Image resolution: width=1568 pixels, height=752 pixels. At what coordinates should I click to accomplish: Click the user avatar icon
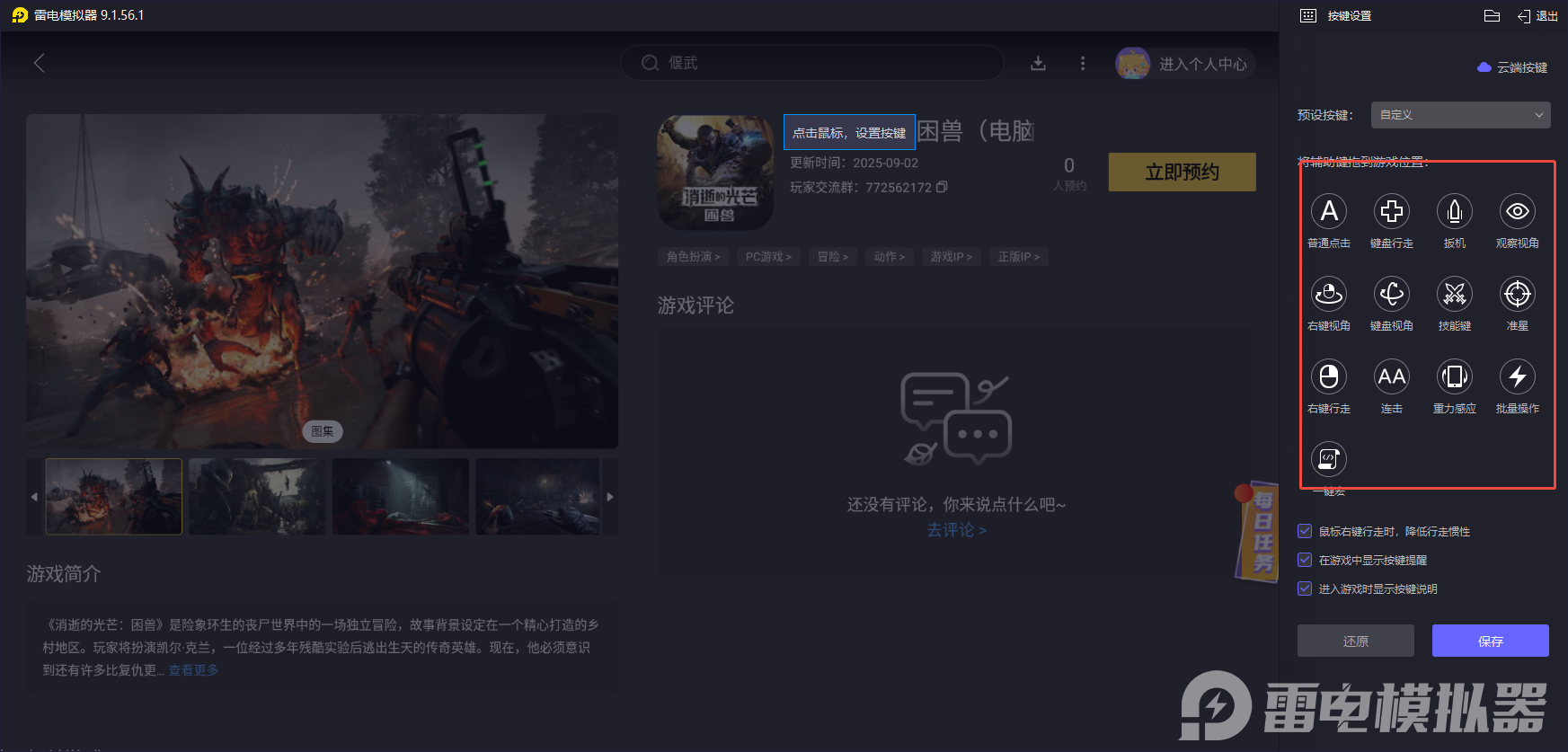(x=1133, y=63)
